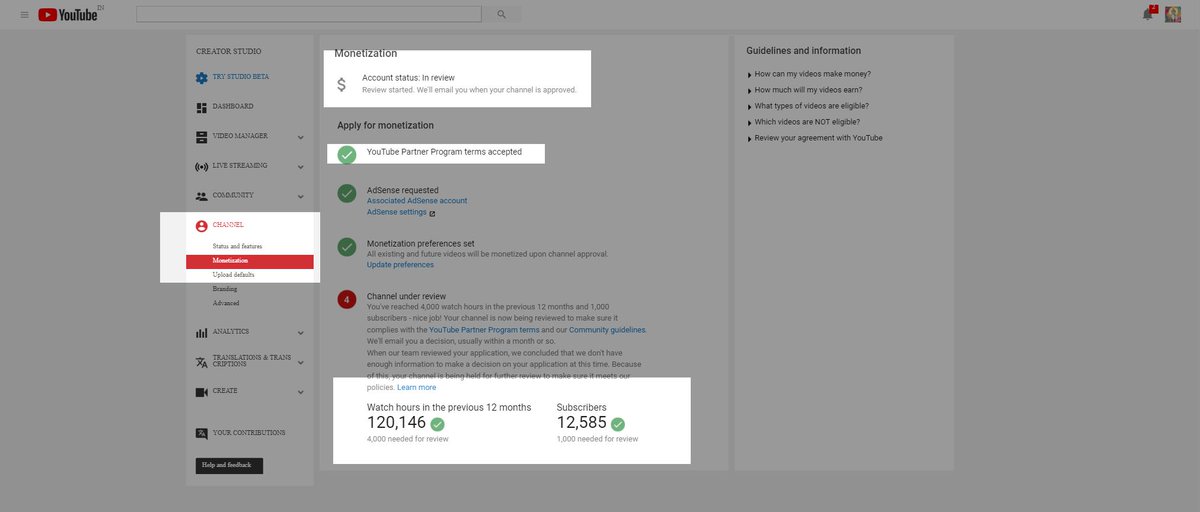Expand the Create section chevron
The image size is (1200, 512).
(300, 393)
